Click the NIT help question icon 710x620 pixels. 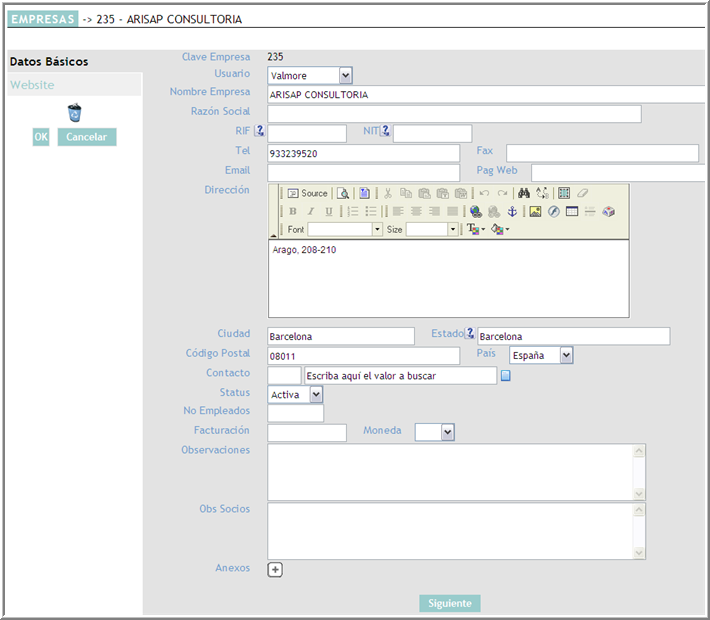[x=385, y=131]
